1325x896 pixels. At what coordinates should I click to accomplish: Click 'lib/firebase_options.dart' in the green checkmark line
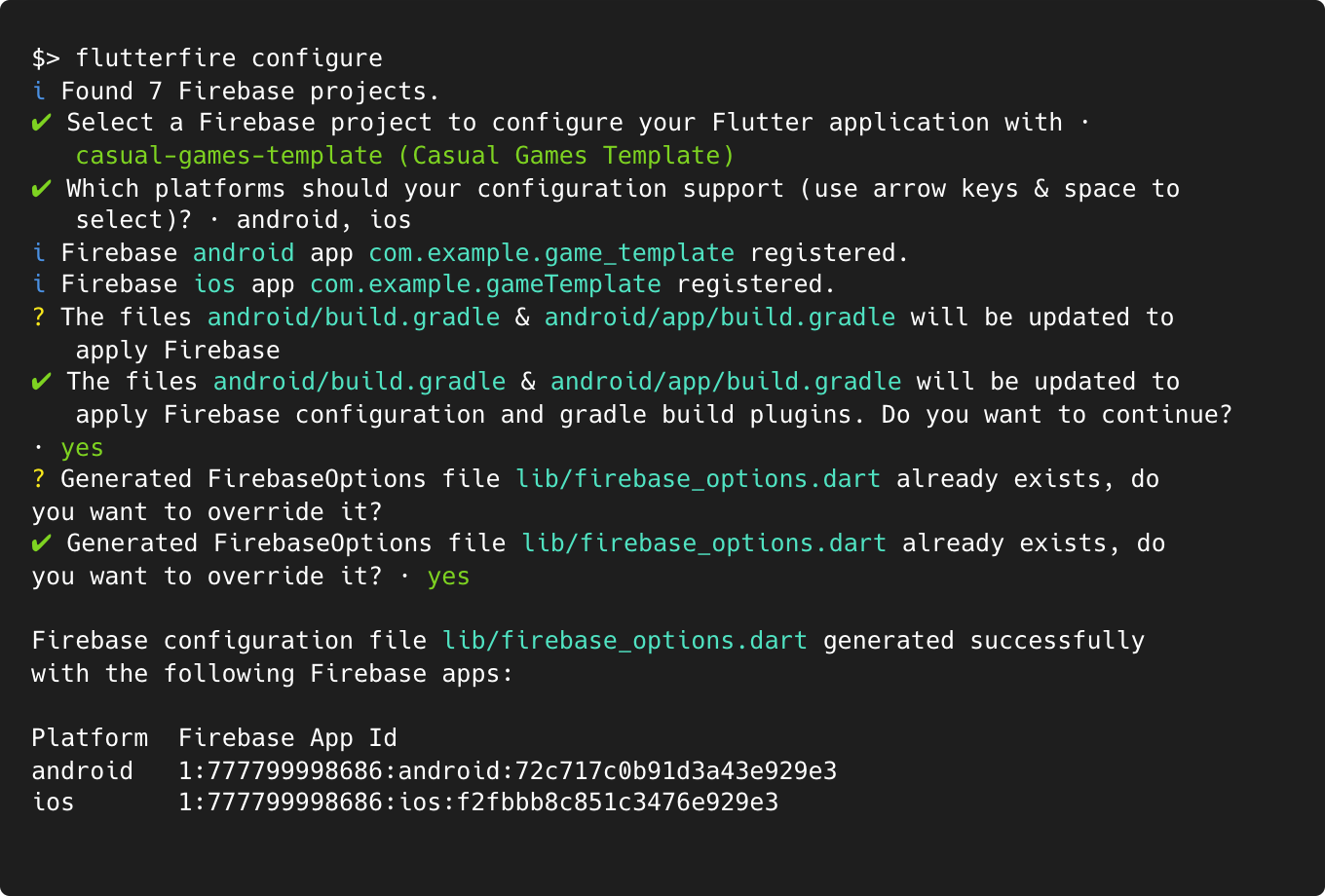(704, 543)
